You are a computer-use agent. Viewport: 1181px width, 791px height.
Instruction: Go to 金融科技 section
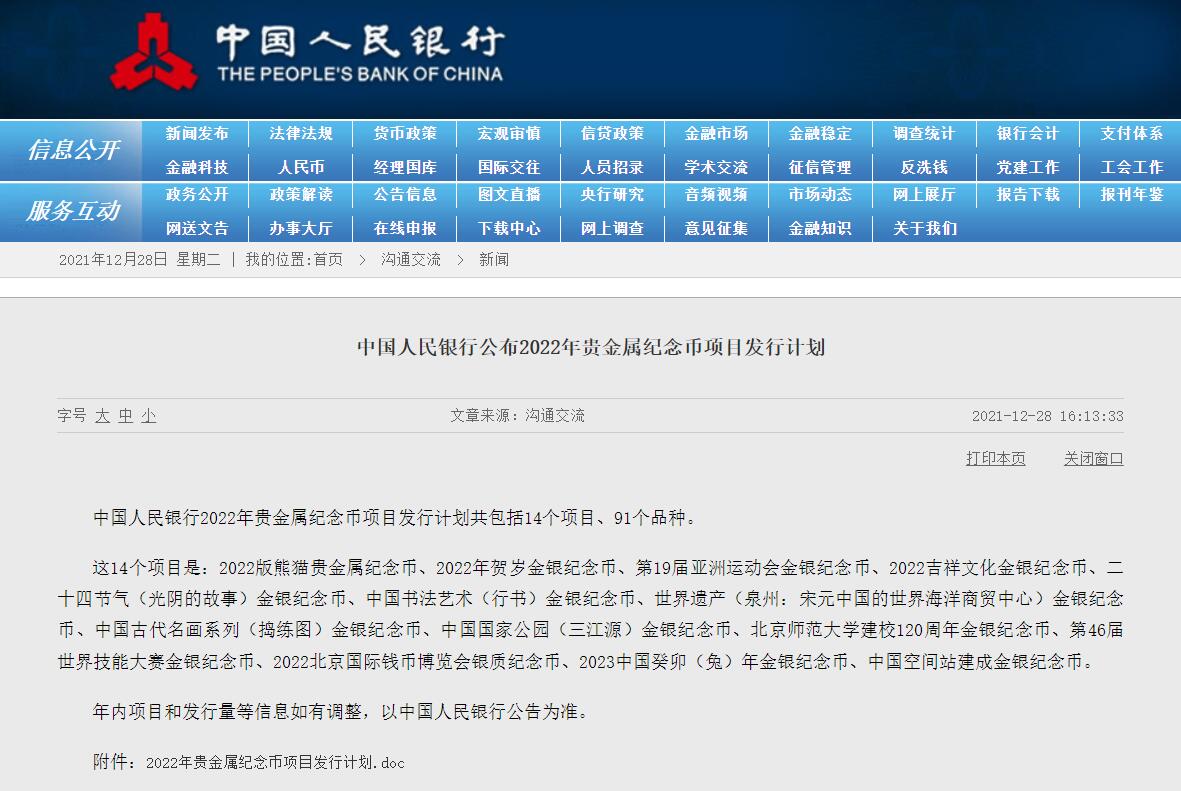[x=197, y=167]
